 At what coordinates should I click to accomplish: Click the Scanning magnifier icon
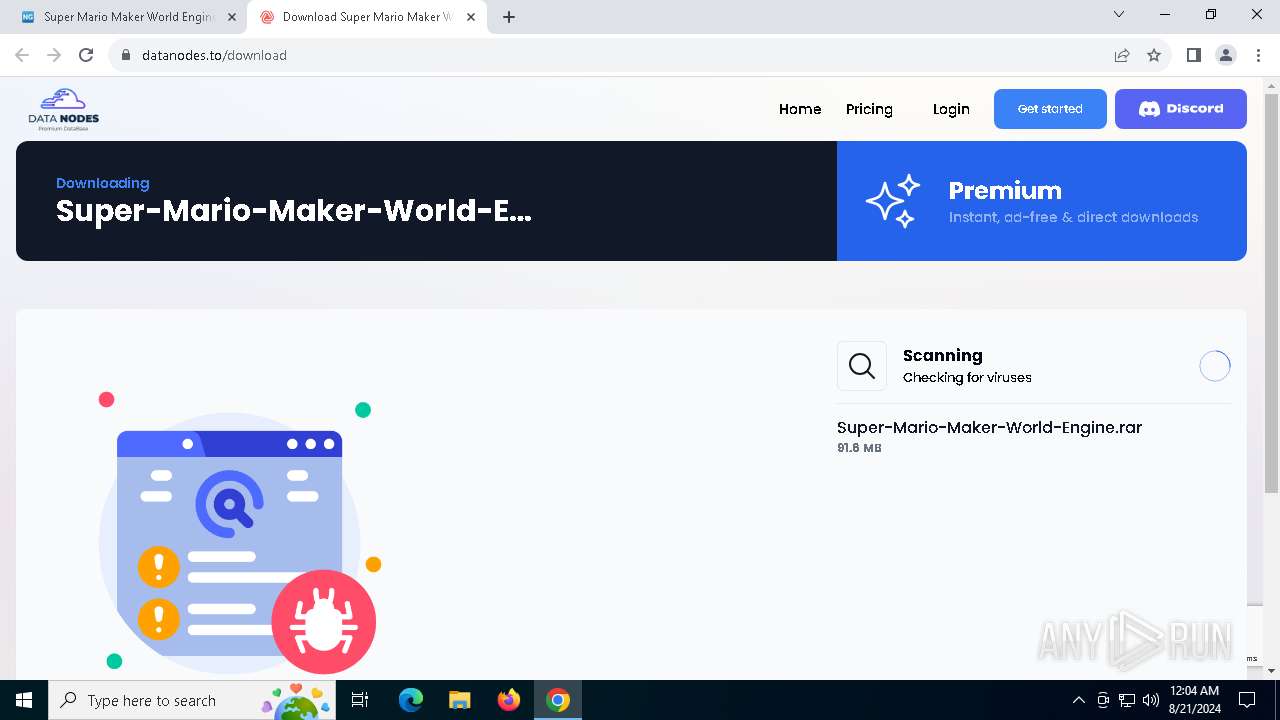[x=862, y=366]
